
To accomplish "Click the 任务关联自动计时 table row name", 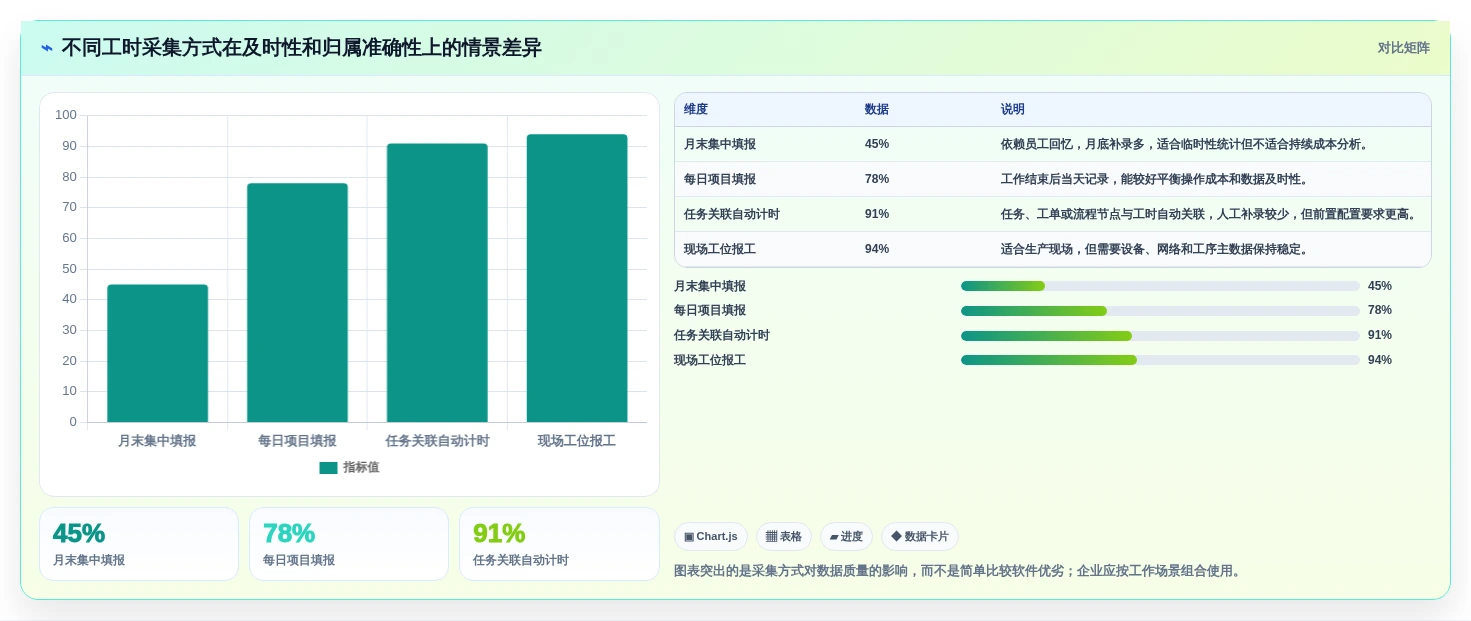I will (732, 214).
